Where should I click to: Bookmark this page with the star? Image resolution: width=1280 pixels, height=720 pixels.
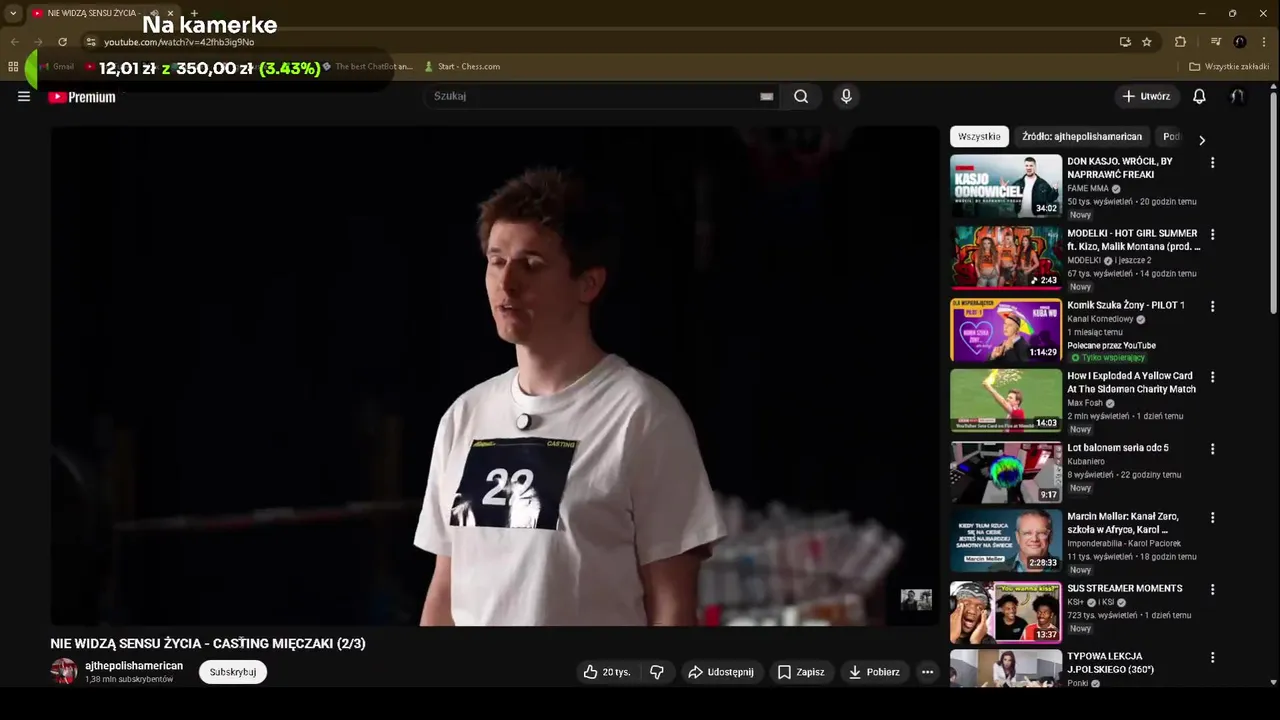click(1147, 42)
